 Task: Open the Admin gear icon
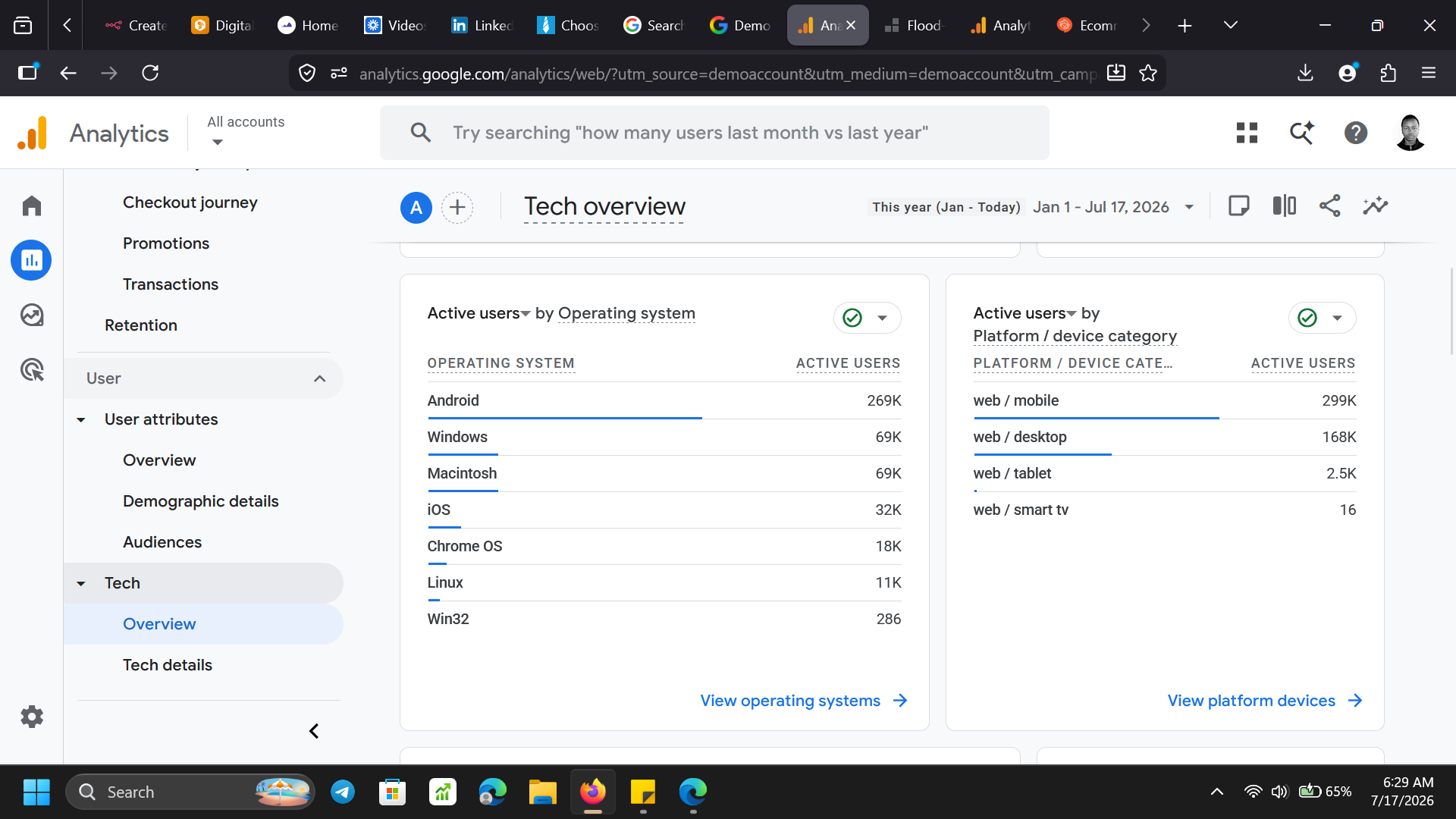point(32,717)
